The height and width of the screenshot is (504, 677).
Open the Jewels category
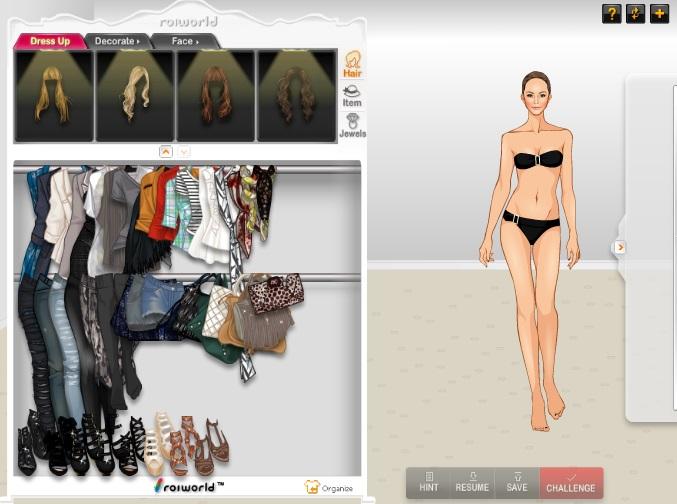352,125
